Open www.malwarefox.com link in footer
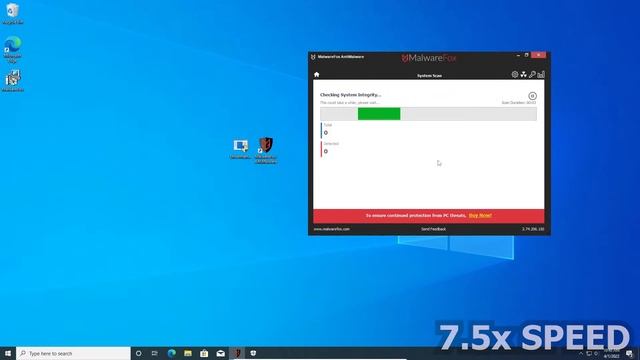This screenshot has height=360, width=640. pyautogui.click(x=331, y=229)
